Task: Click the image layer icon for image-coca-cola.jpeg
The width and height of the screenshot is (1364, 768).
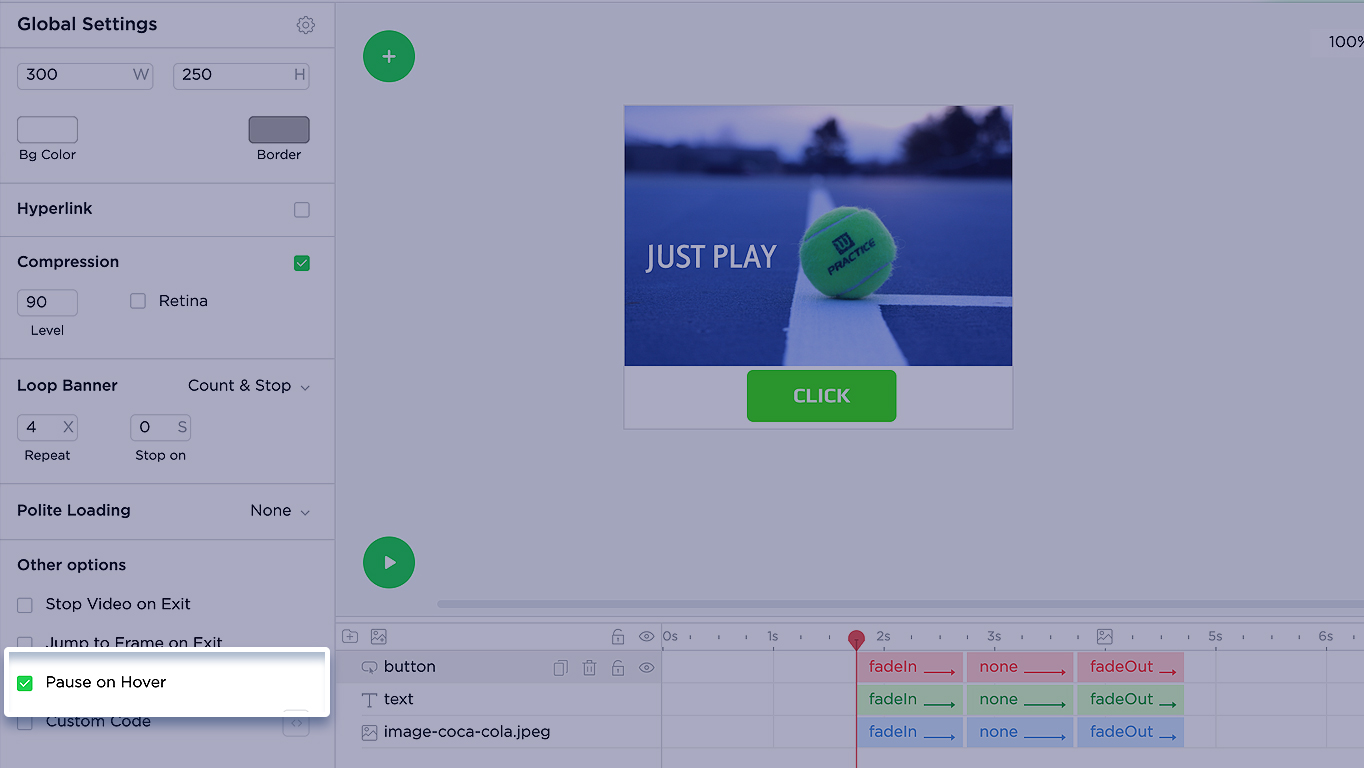Action: tap(370, 732)
